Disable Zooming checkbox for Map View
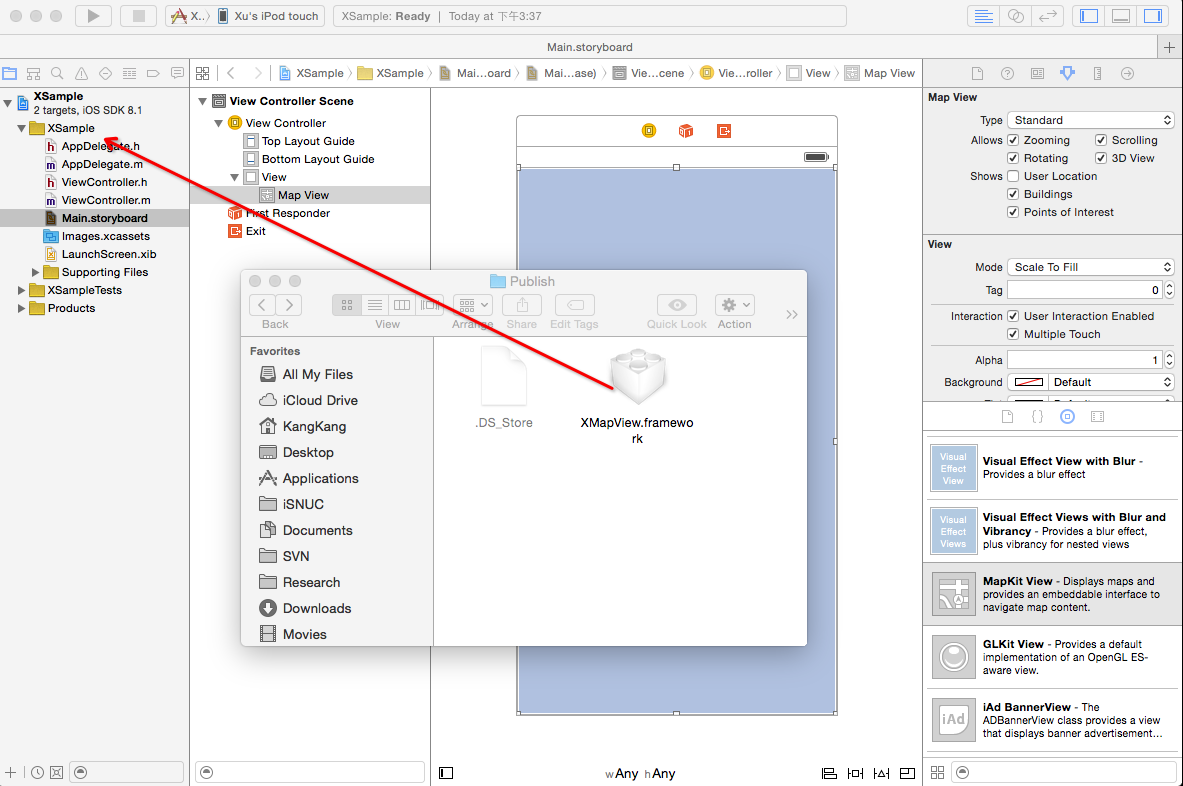1183x786 pixels. click(1013, 140)
